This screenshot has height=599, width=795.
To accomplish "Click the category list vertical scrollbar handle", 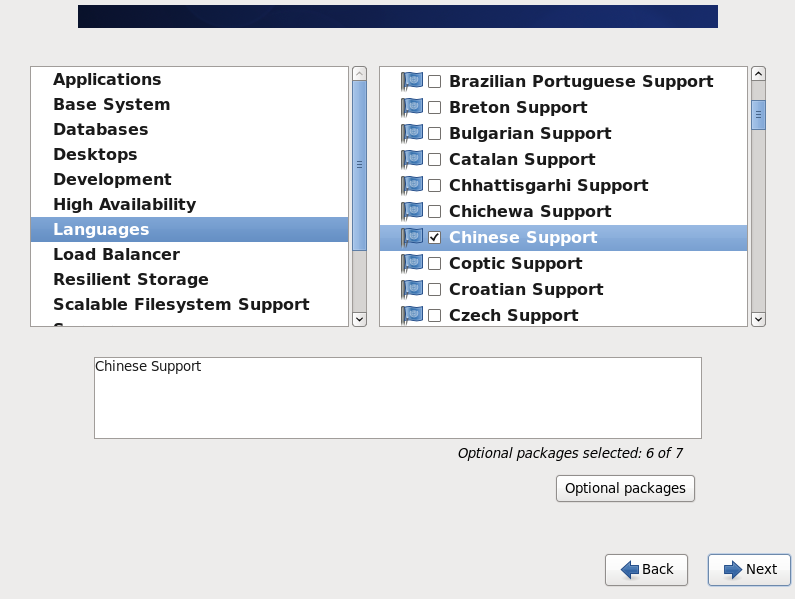I will pos(359,163).
